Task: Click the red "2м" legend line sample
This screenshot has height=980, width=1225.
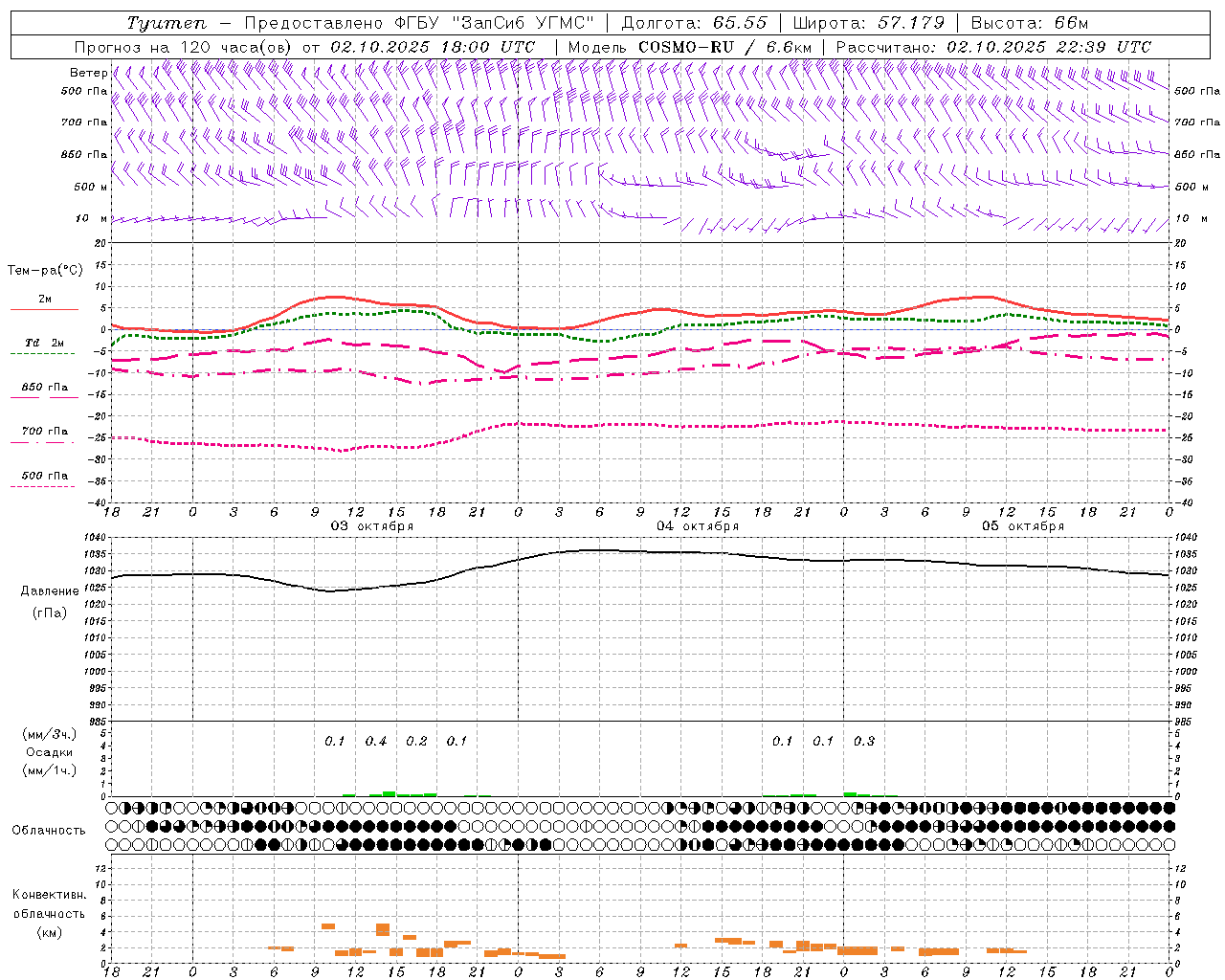Action: pos(44,309)
